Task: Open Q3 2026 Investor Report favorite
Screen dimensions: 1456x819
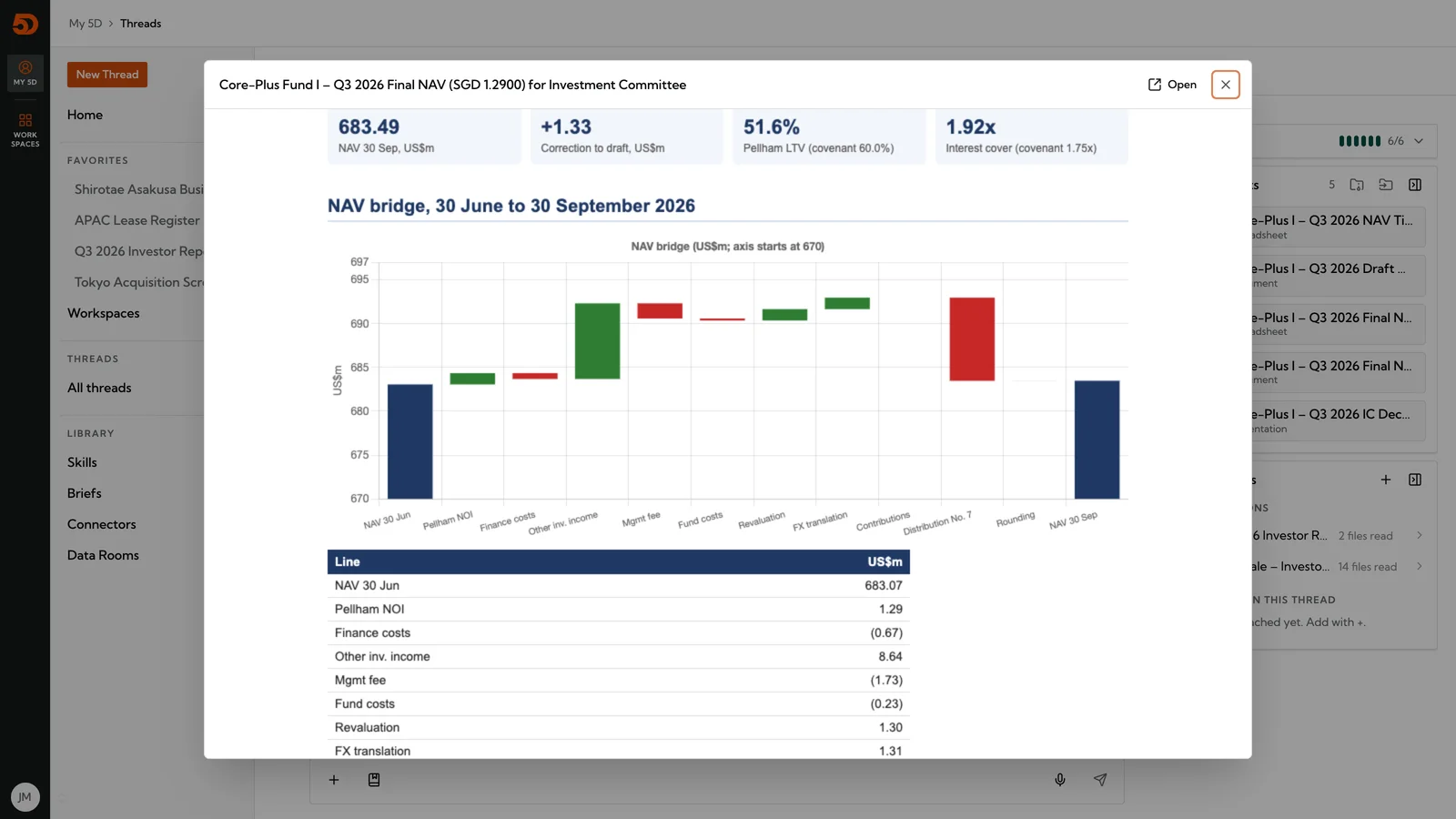Action: tap(138, 251)
